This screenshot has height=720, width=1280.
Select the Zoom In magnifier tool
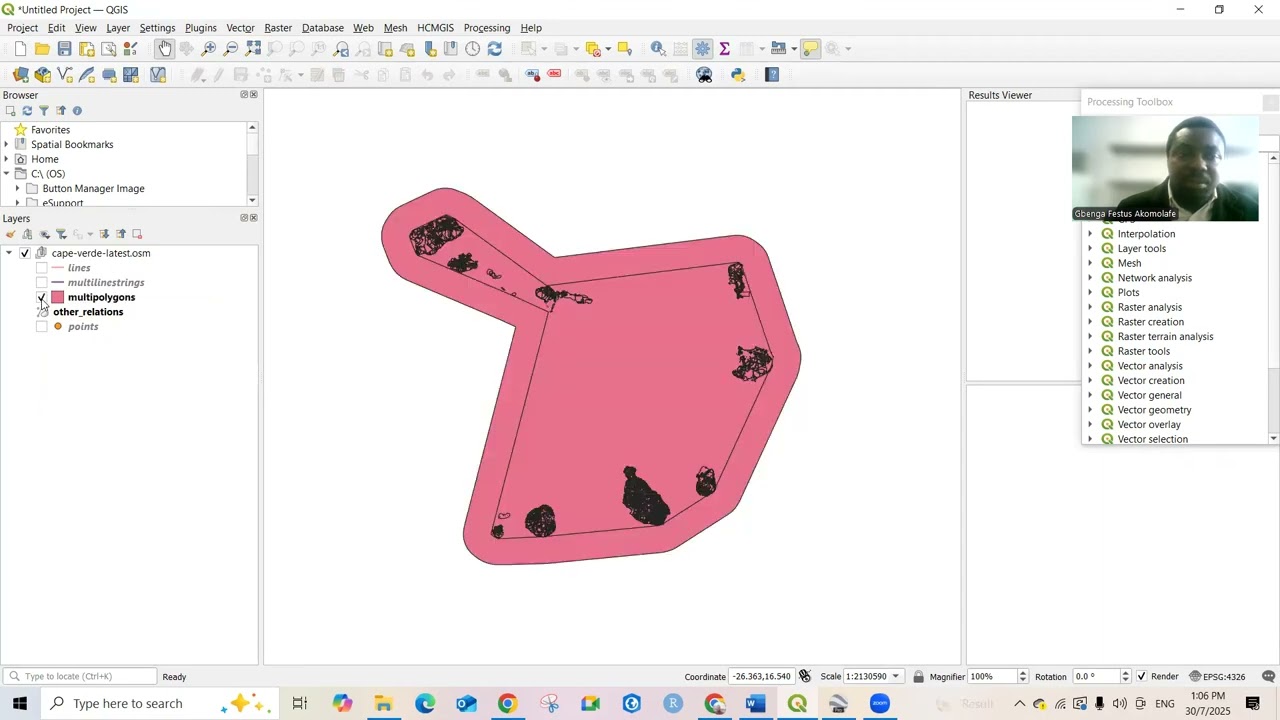point(209,49)
